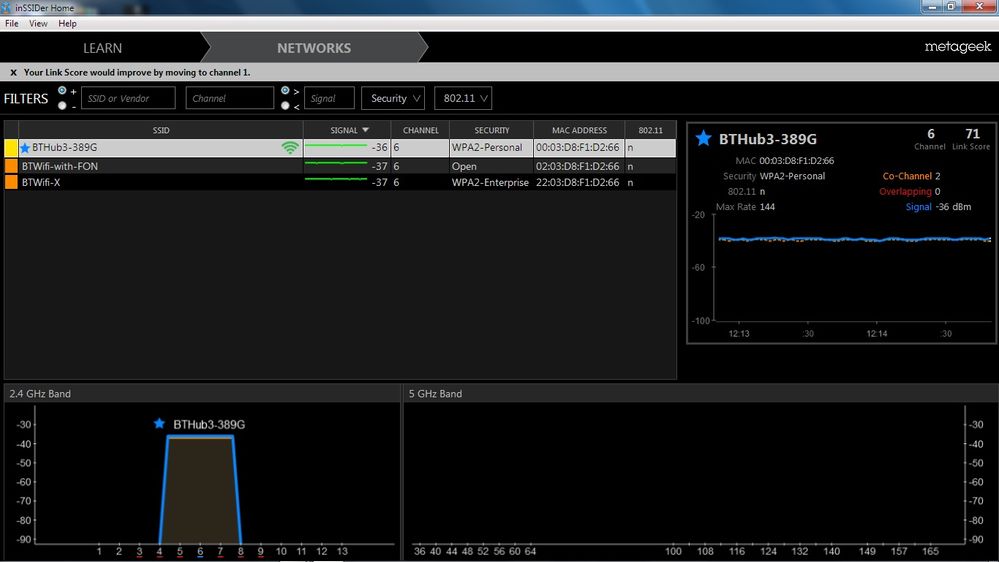Click WPA2-Enterprise security cell
The width and height of the screenshot is (999, 562).
tap(490, 182)
